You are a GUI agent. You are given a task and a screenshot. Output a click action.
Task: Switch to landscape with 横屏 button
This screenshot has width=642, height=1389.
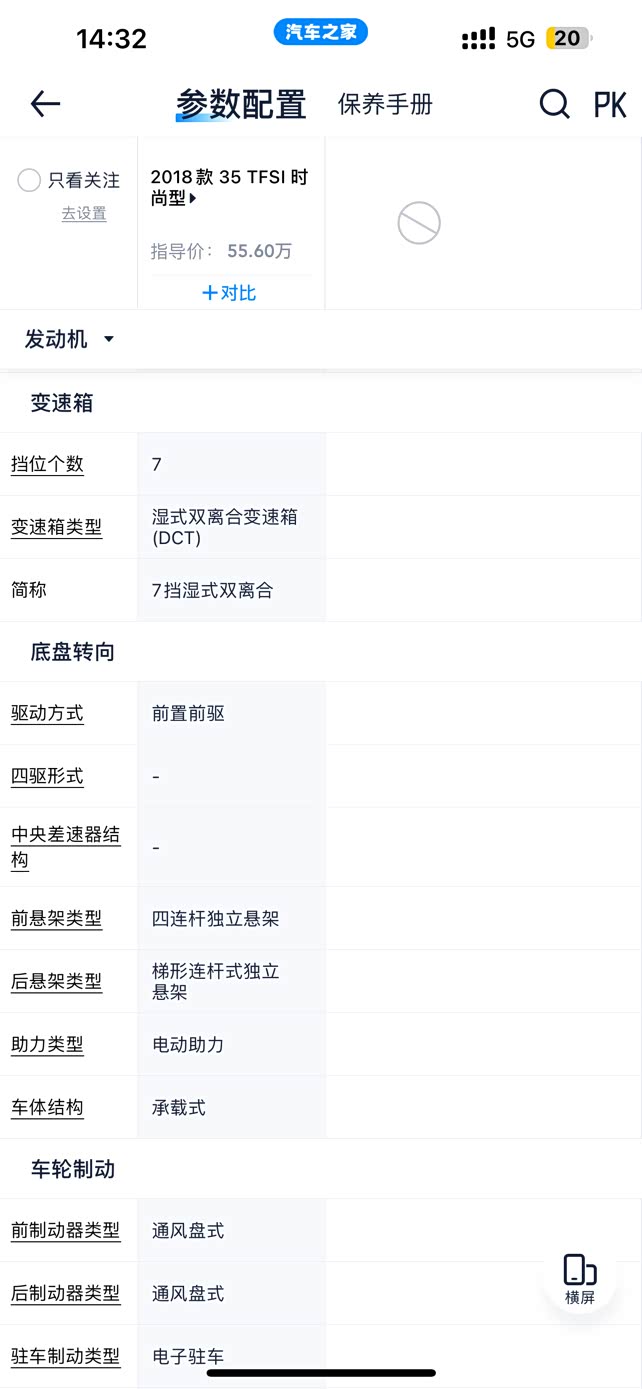pyautogui.click(x=580, y=1278)
